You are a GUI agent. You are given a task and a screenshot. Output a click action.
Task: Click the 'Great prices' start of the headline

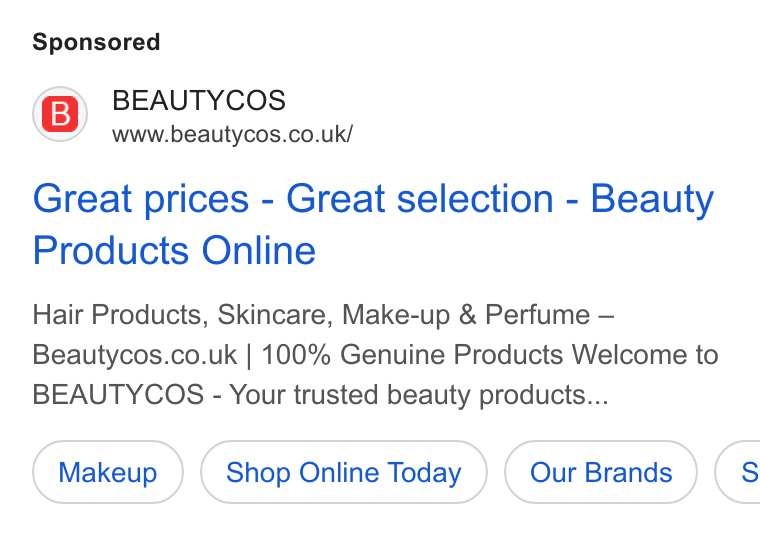tap(141, 200)
